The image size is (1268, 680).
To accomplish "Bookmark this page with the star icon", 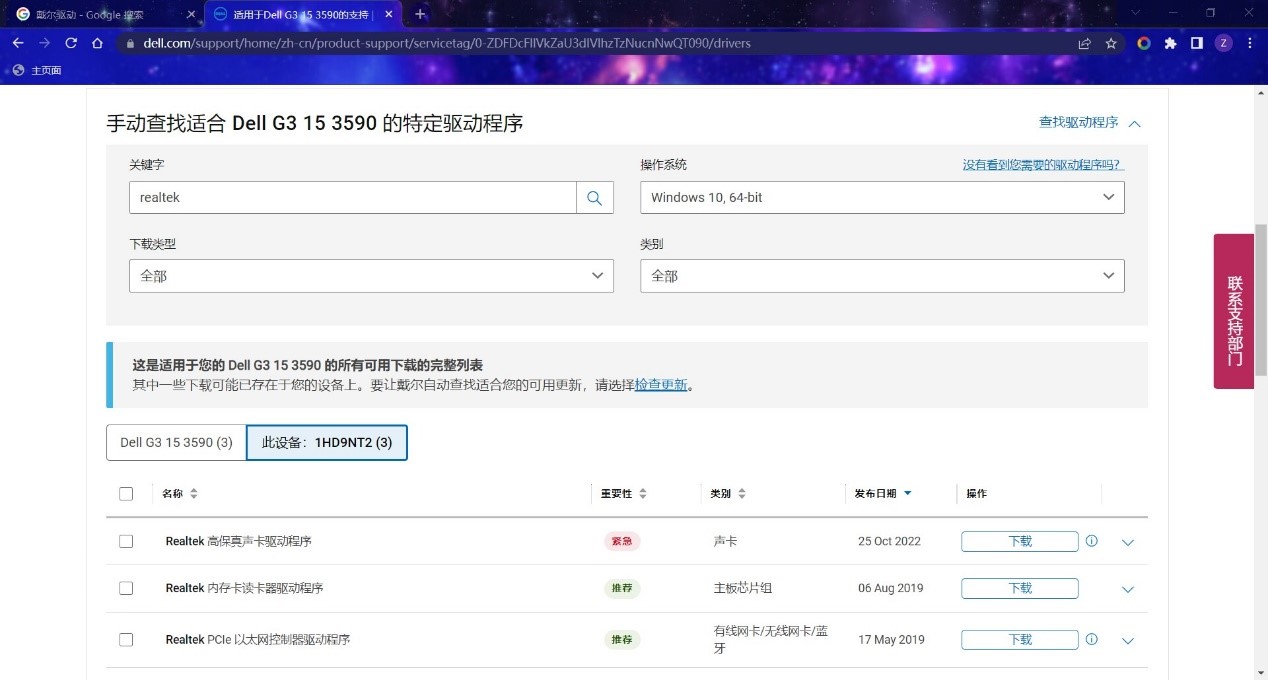I will (1111, 43).
